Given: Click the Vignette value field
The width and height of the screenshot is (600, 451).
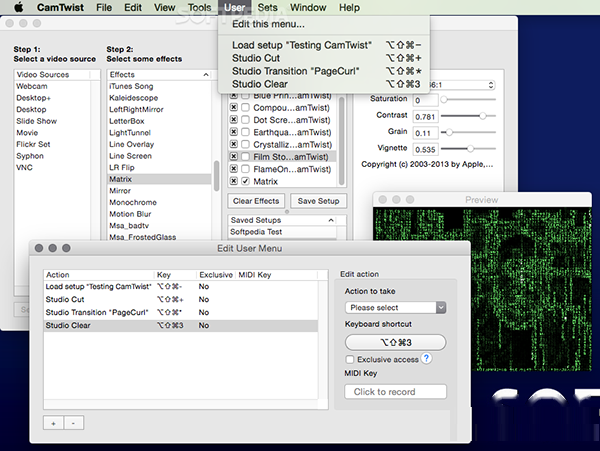Looking at the screenshot, I should pos(425,150).
